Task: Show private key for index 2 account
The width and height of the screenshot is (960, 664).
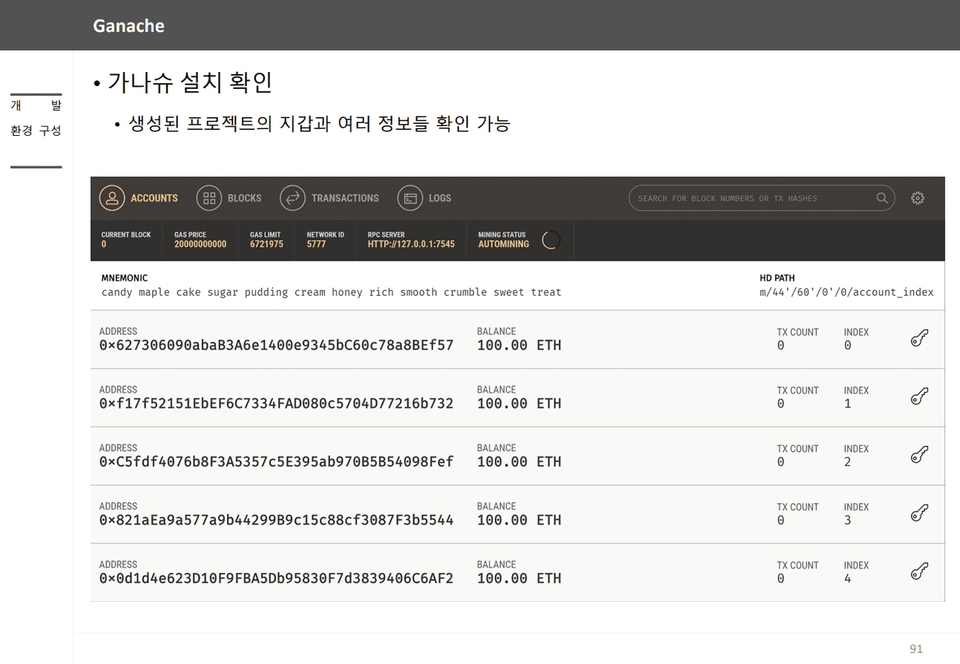Action: point(920,454)
